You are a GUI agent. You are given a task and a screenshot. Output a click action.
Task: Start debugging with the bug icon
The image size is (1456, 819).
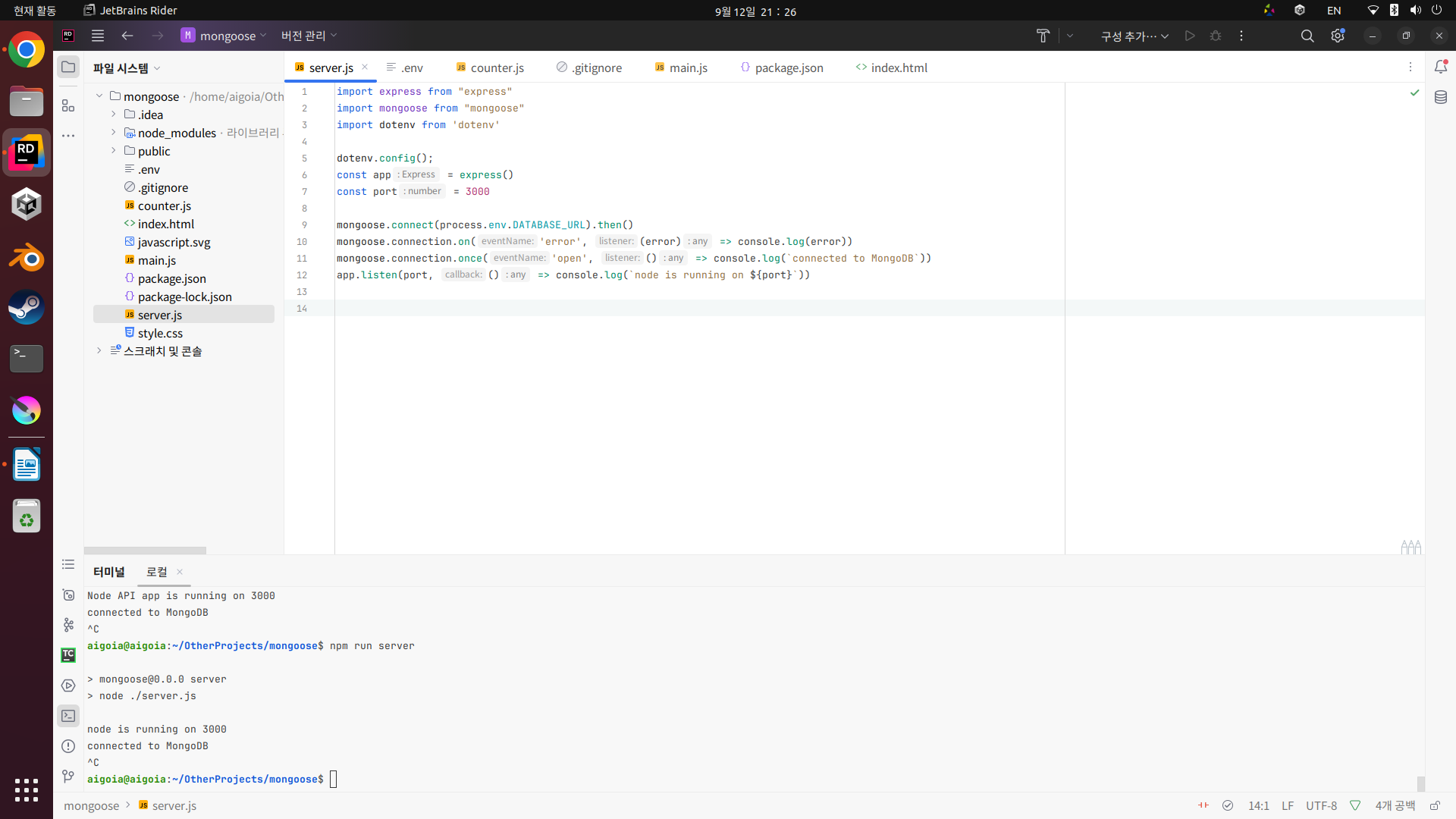[1216, 36]
